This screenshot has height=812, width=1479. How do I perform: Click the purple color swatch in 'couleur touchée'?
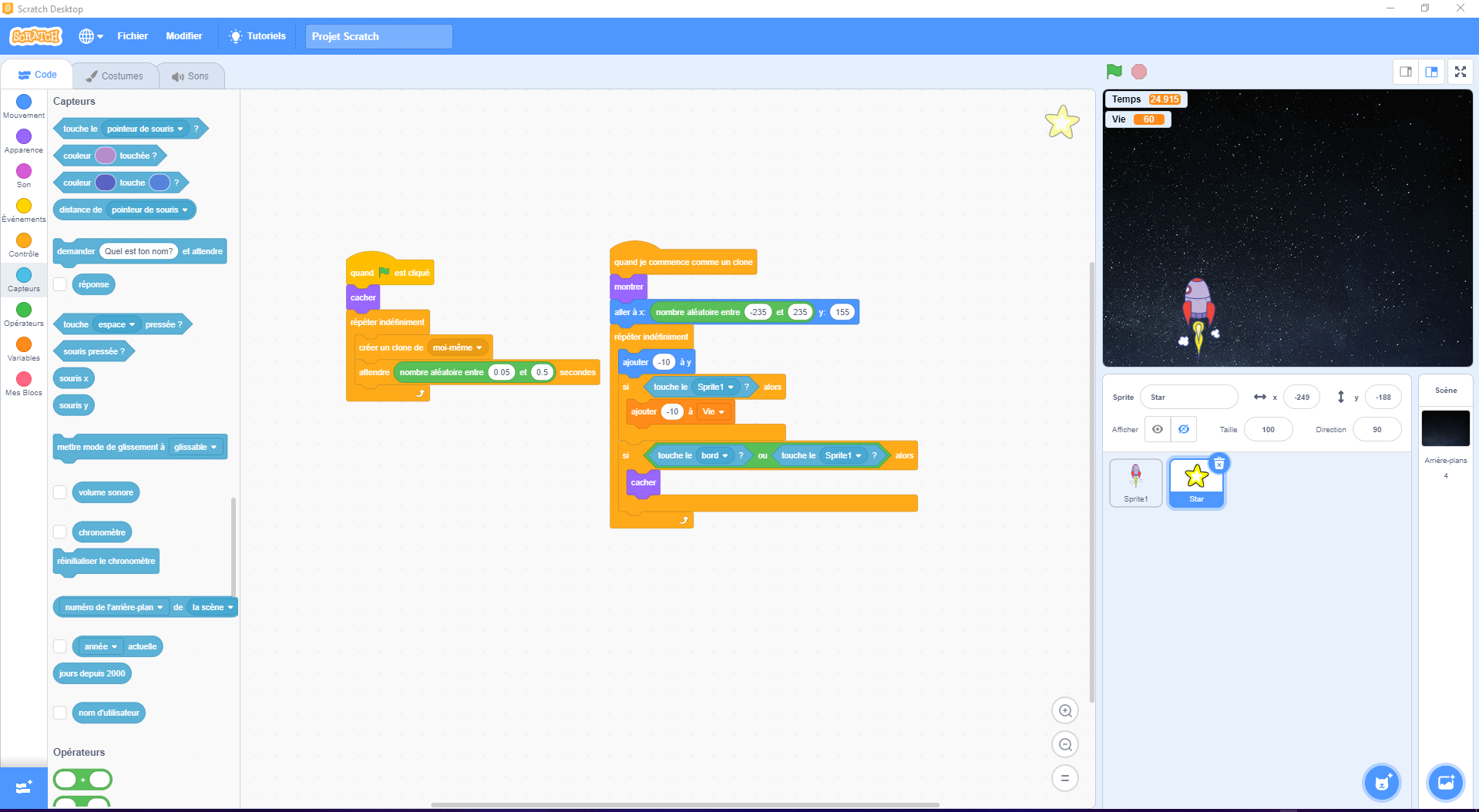(x=106, y=156)
